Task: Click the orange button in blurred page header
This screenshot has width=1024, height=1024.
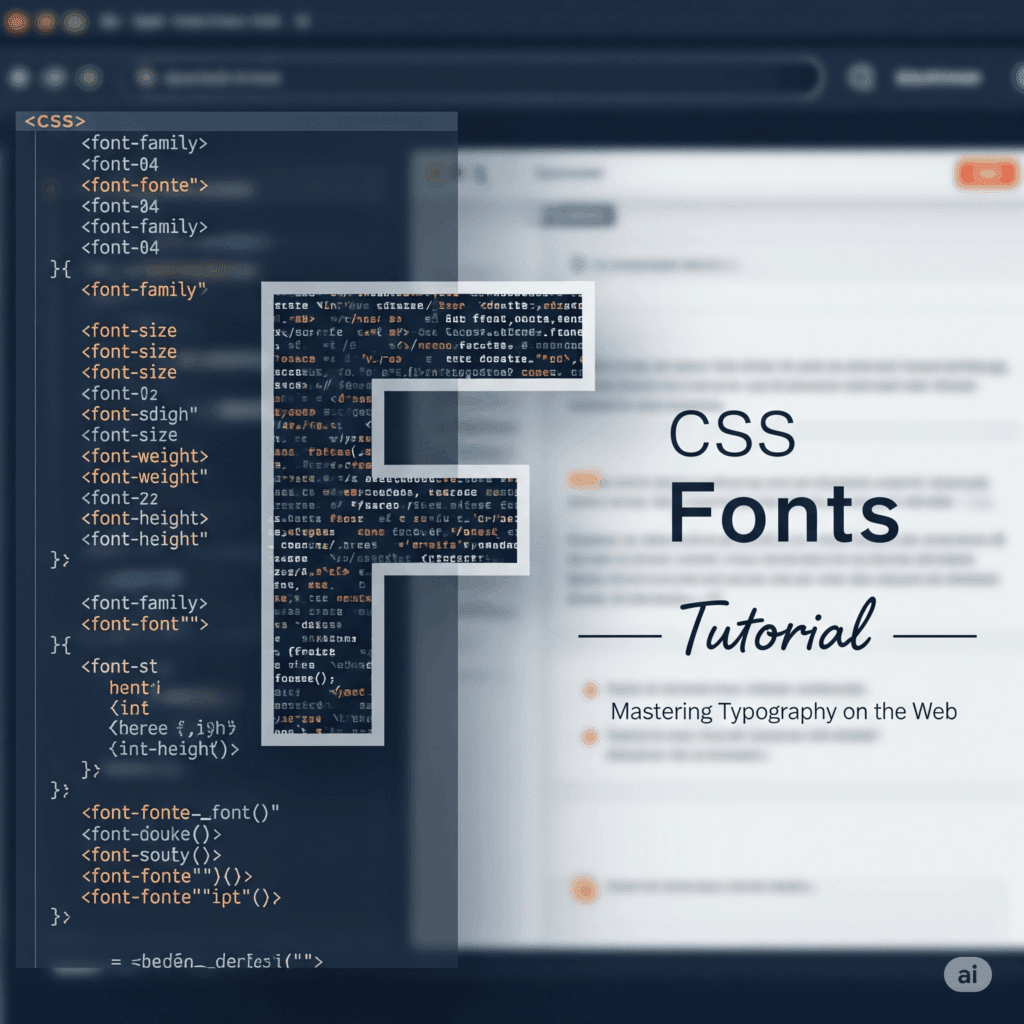Action: (x=986, y=174)
